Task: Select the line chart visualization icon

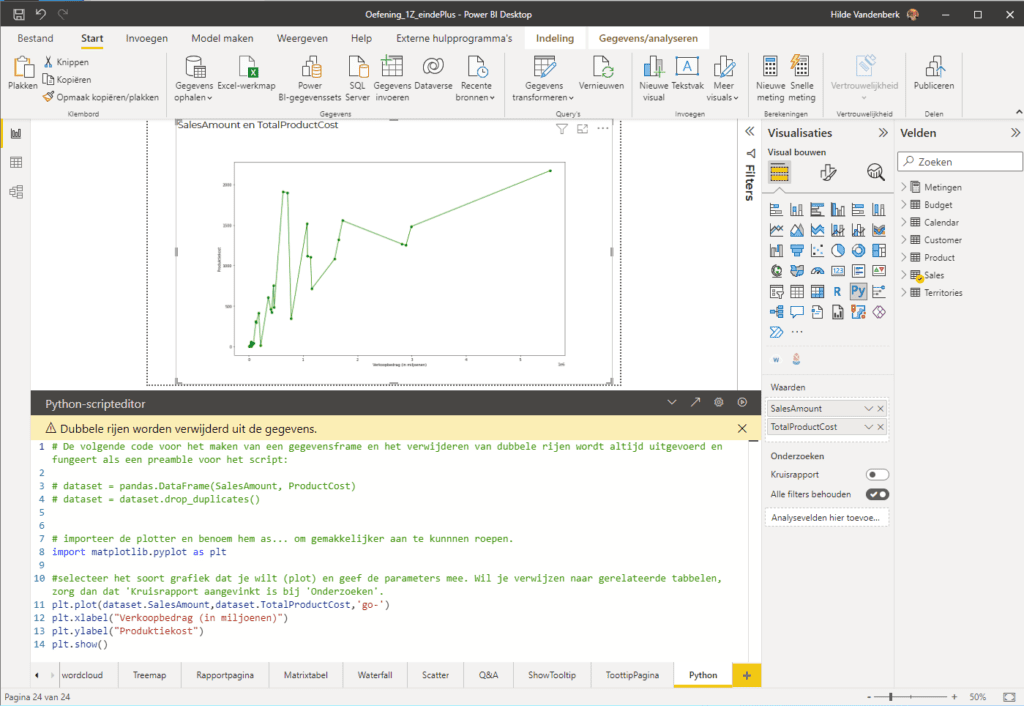Action: [776, 230]
